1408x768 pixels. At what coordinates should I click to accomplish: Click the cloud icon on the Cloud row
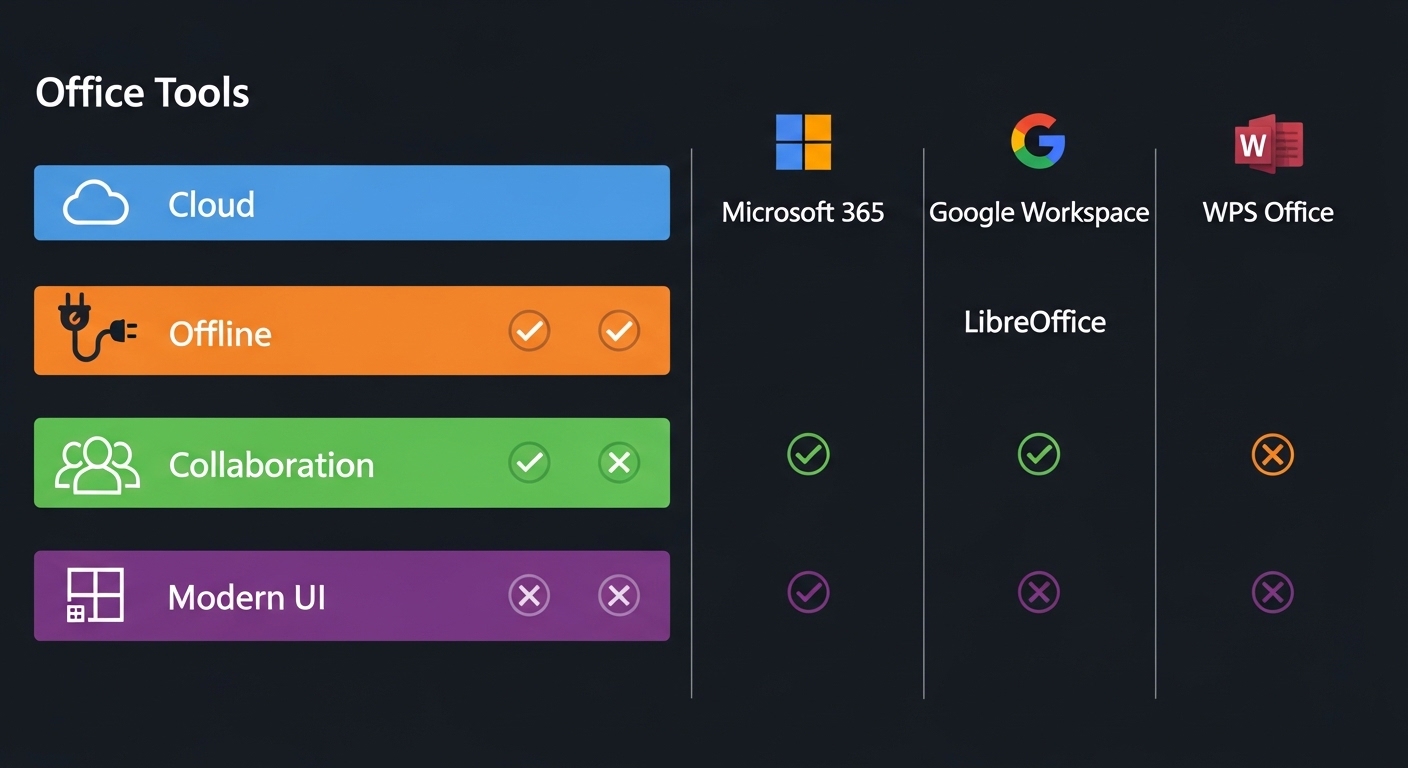(x=96, y=203)
